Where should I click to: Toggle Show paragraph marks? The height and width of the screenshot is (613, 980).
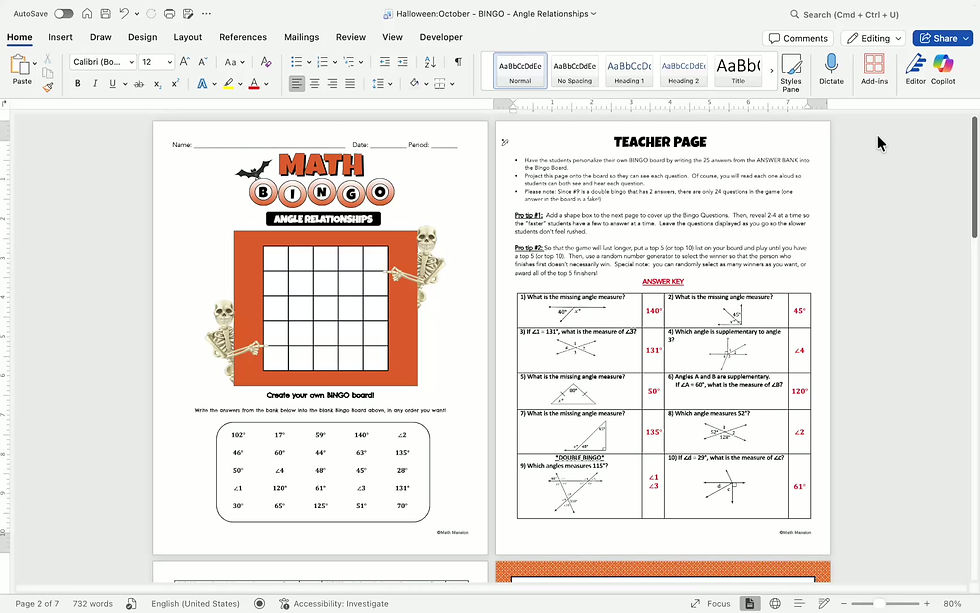click(x=458, y=62)
